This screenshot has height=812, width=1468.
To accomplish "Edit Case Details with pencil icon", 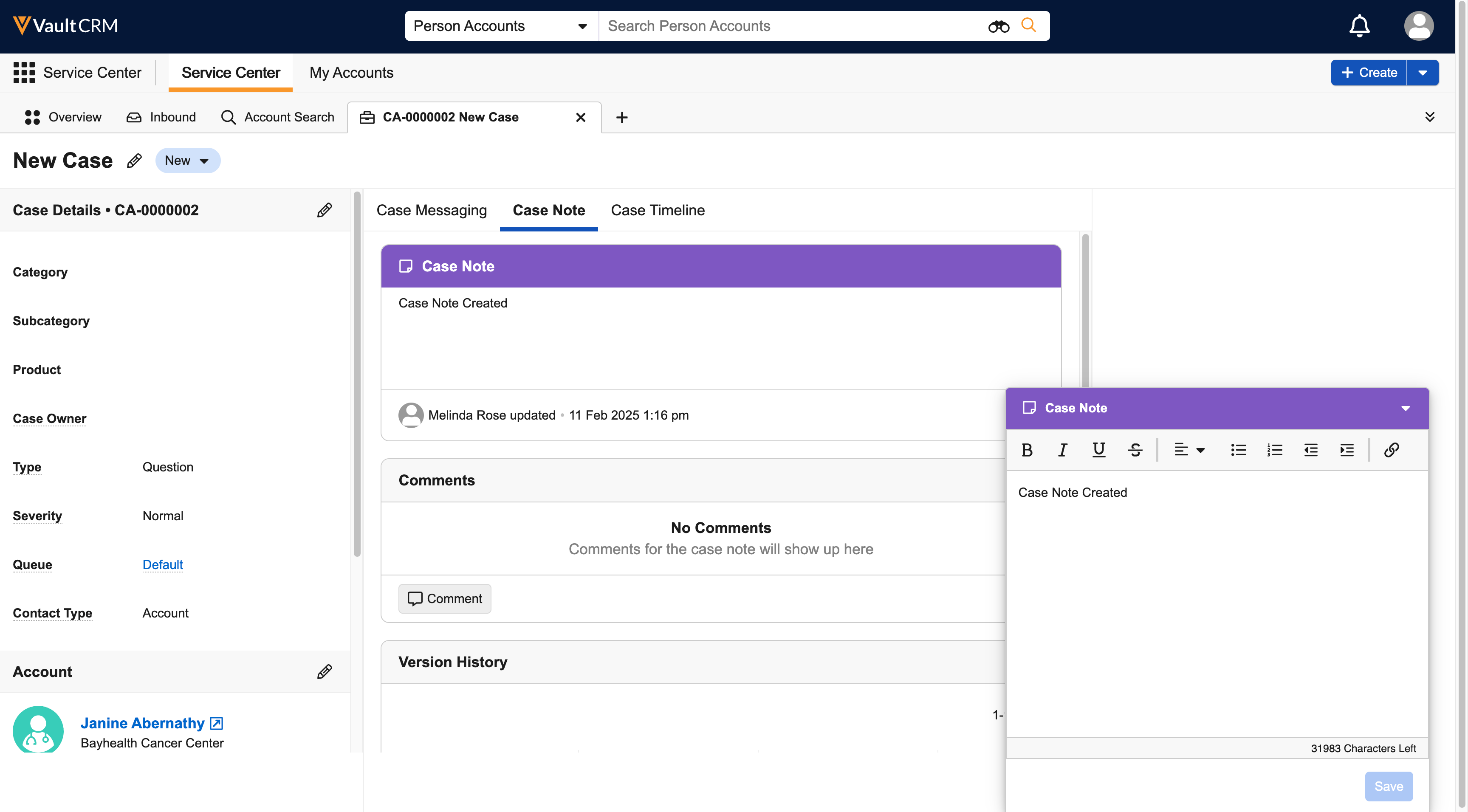I will [x=324, y=210].
